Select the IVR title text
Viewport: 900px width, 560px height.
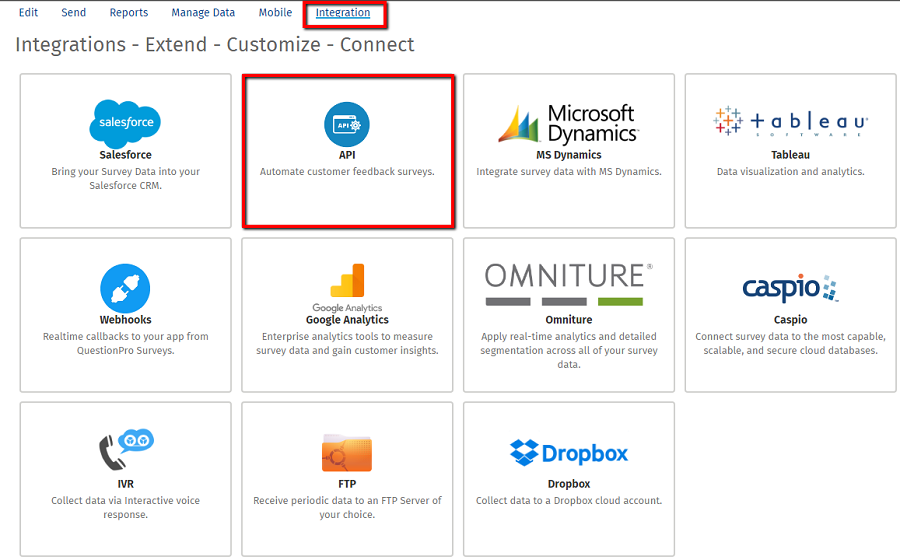[x=126, y=484]
